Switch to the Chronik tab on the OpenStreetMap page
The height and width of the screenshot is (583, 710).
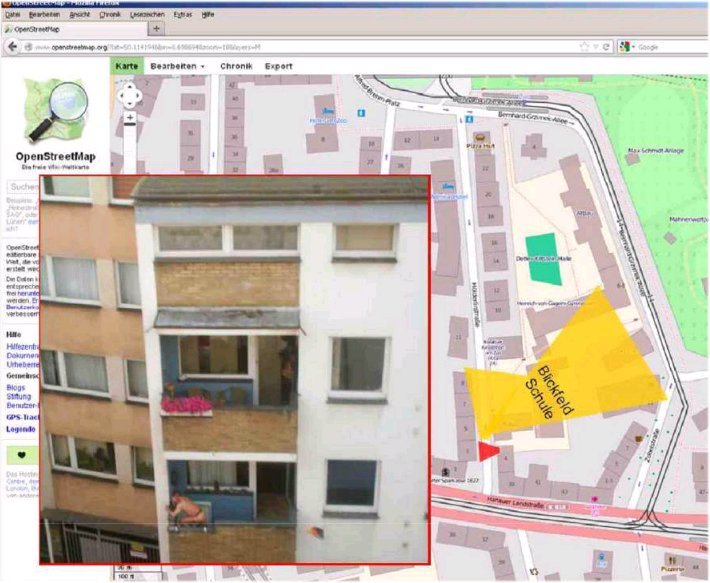pyautogui.click(x=236, y=66)
